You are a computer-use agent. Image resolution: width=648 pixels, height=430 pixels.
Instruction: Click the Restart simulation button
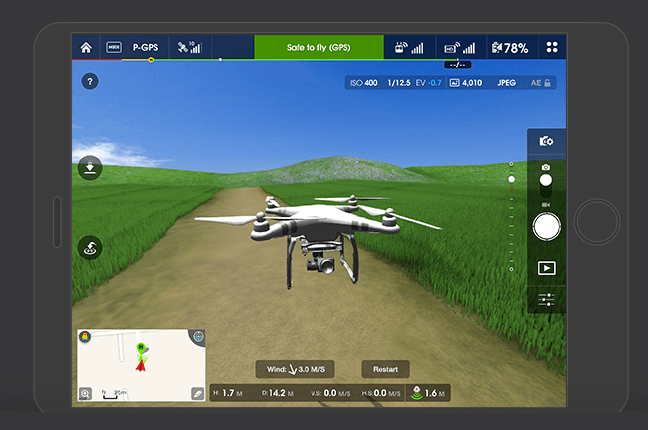click(x=386, y=369)
